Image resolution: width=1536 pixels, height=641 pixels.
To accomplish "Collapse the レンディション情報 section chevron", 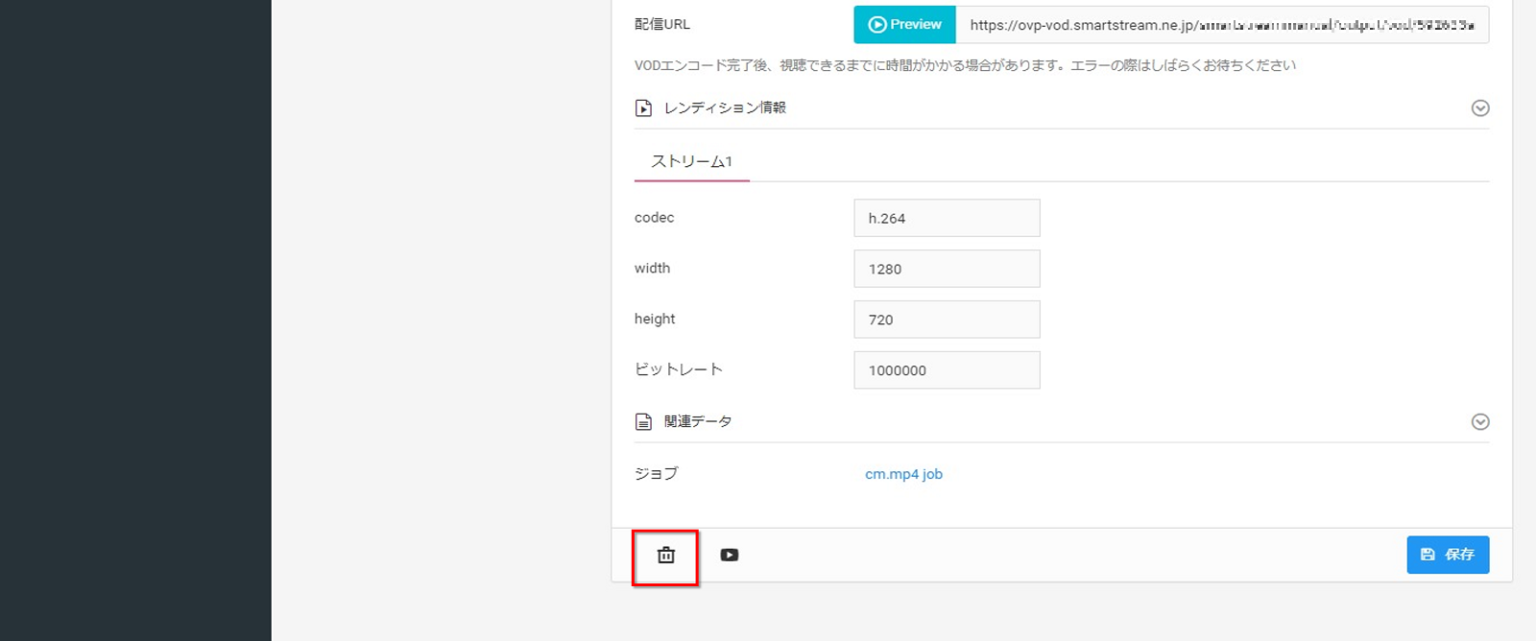I will (1480, 108).
